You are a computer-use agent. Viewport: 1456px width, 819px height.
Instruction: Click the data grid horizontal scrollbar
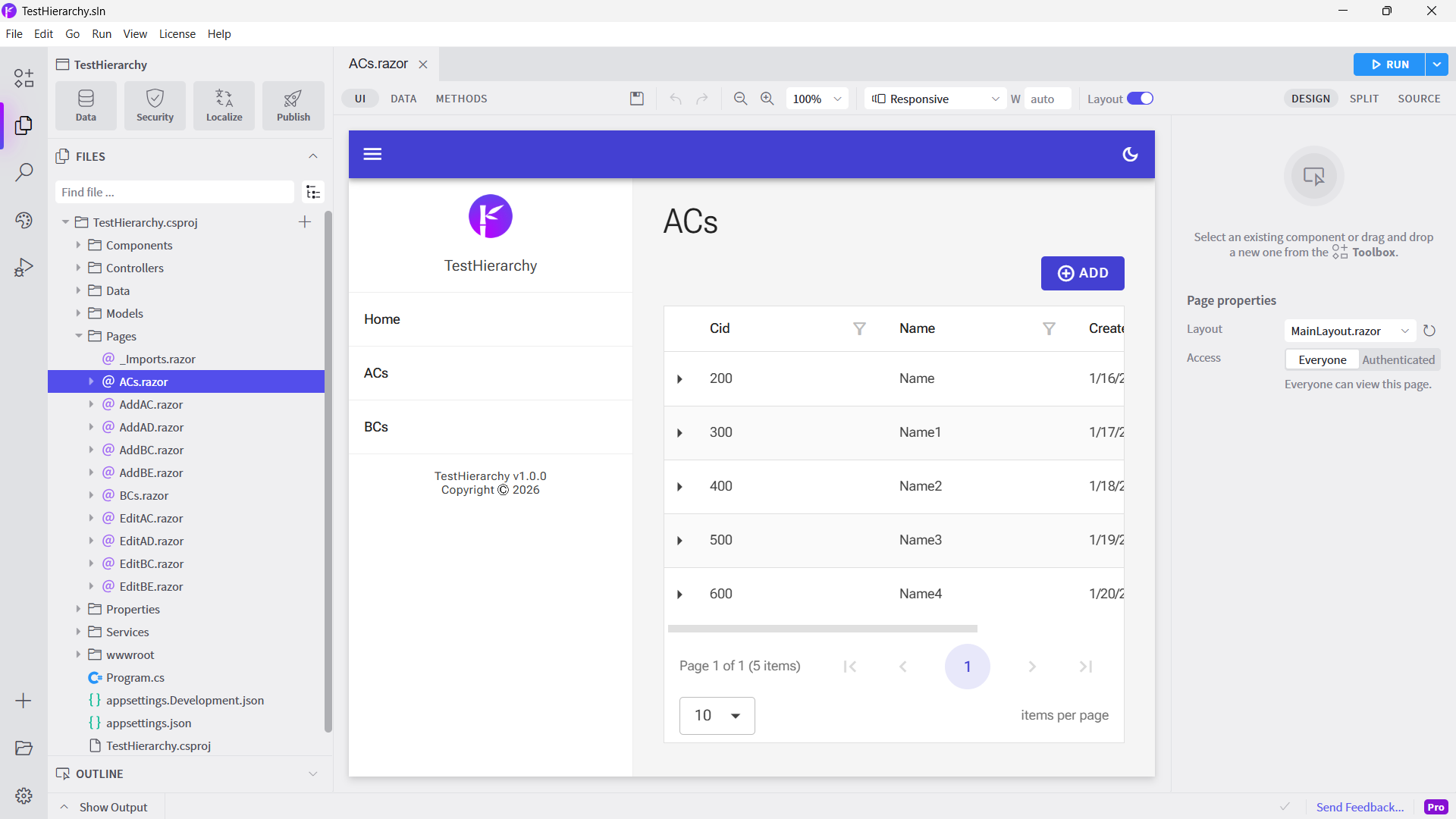coord(822,629)
